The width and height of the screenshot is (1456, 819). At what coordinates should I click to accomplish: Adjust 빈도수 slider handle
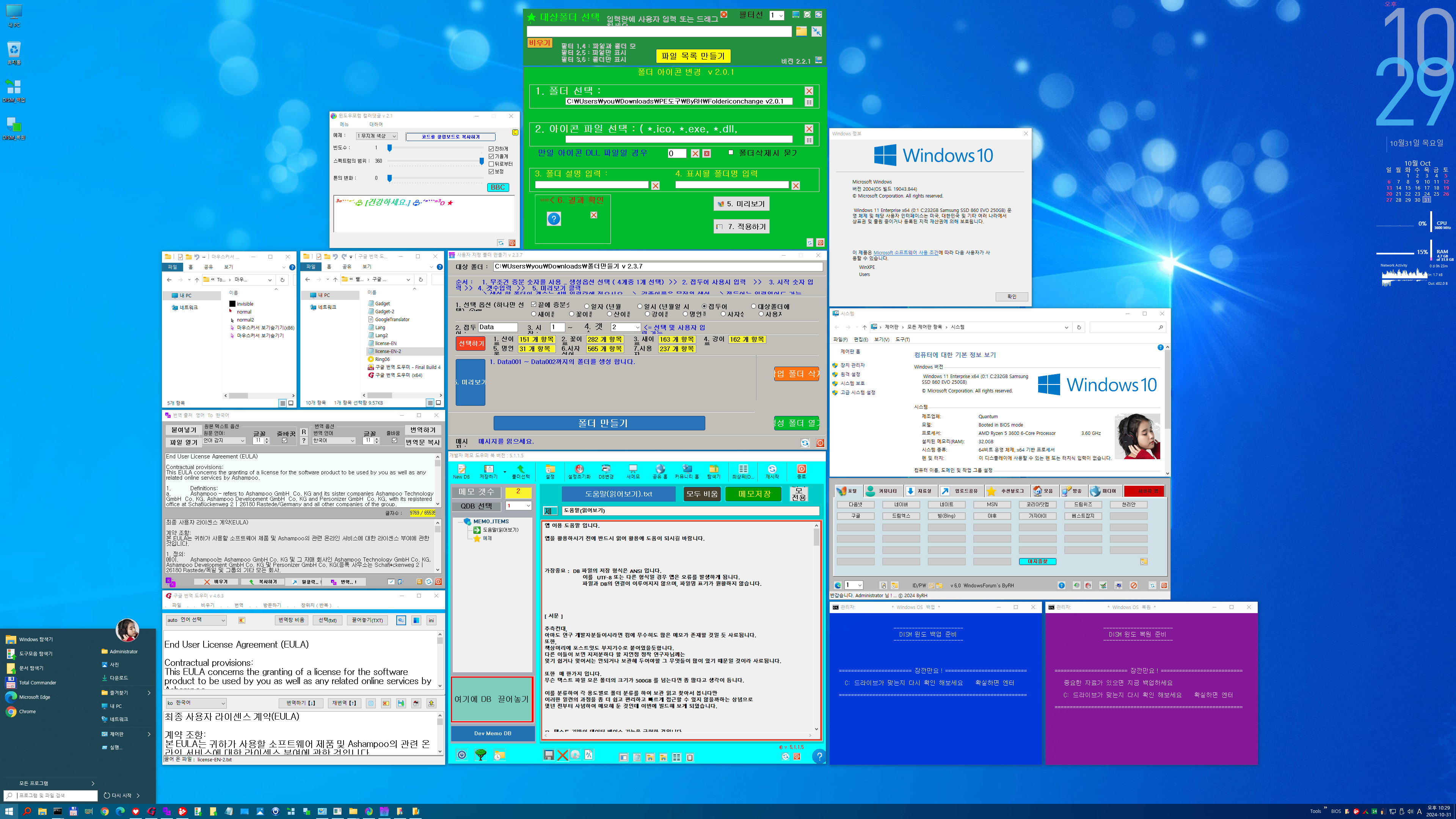tap(389, 147)
